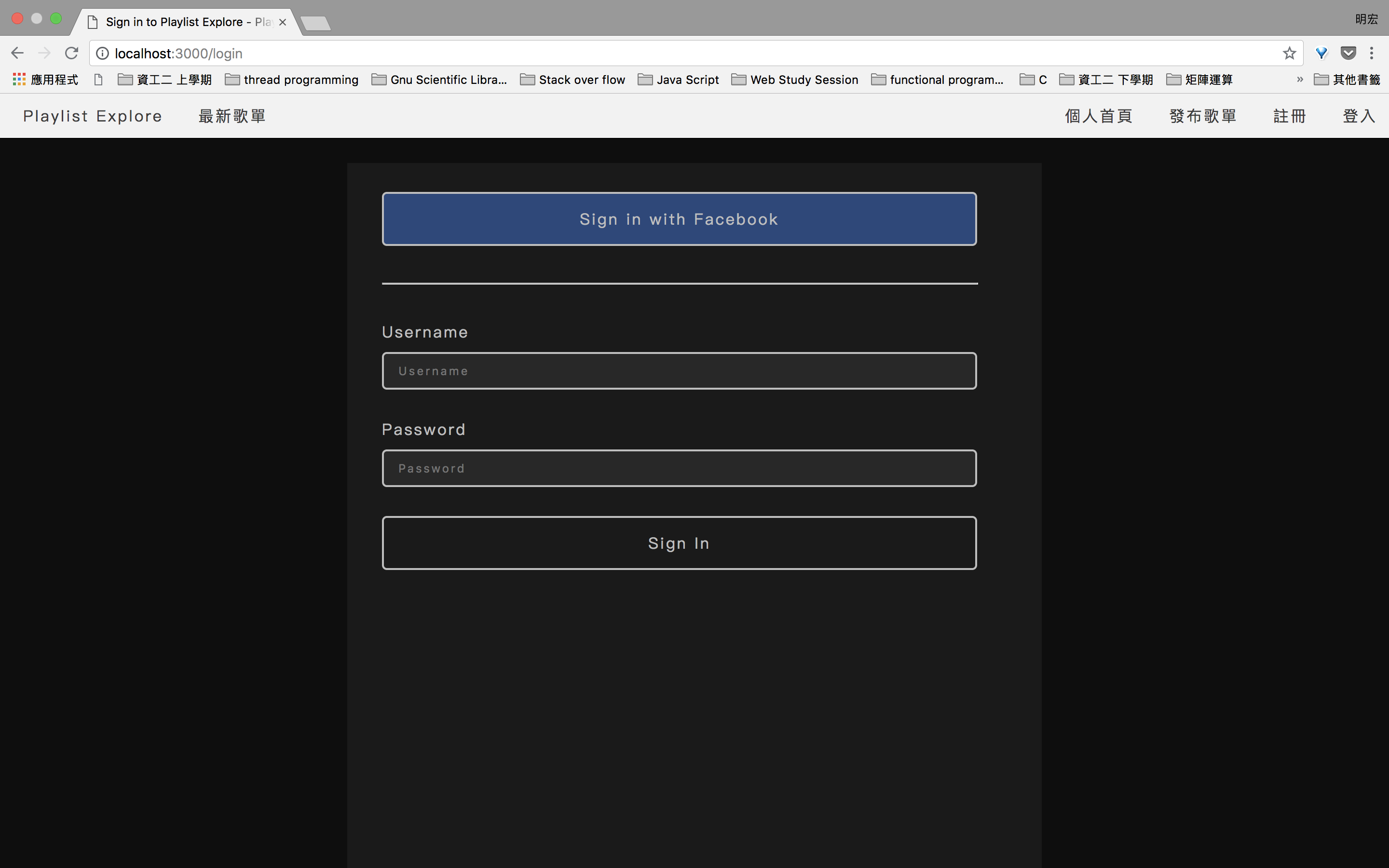Open the Stack over flow bookmark folder
The width and height of the screenshot is (1389, 868).
(572, 80)
